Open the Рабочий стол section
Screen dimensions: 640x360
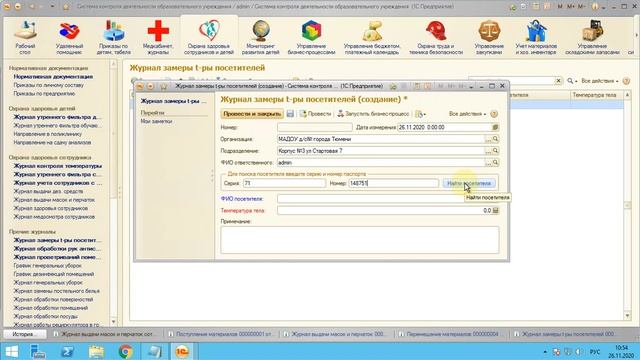(25, 38)
